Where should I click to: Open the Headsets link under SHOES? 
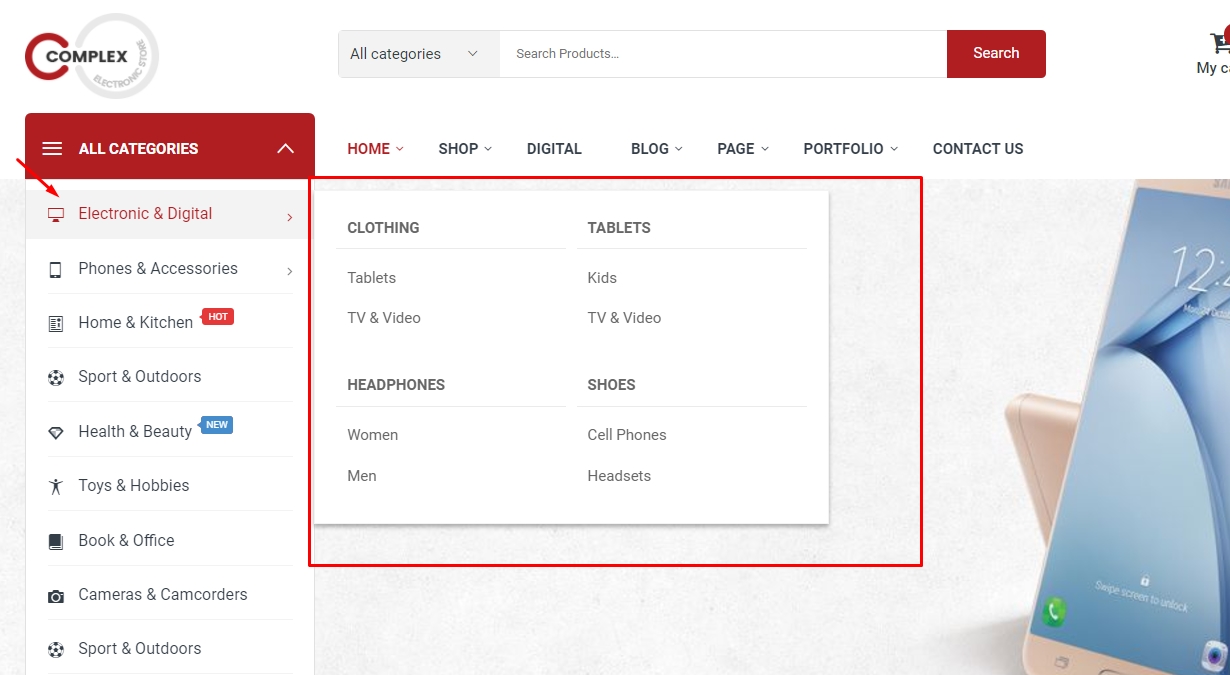[619, 475]
